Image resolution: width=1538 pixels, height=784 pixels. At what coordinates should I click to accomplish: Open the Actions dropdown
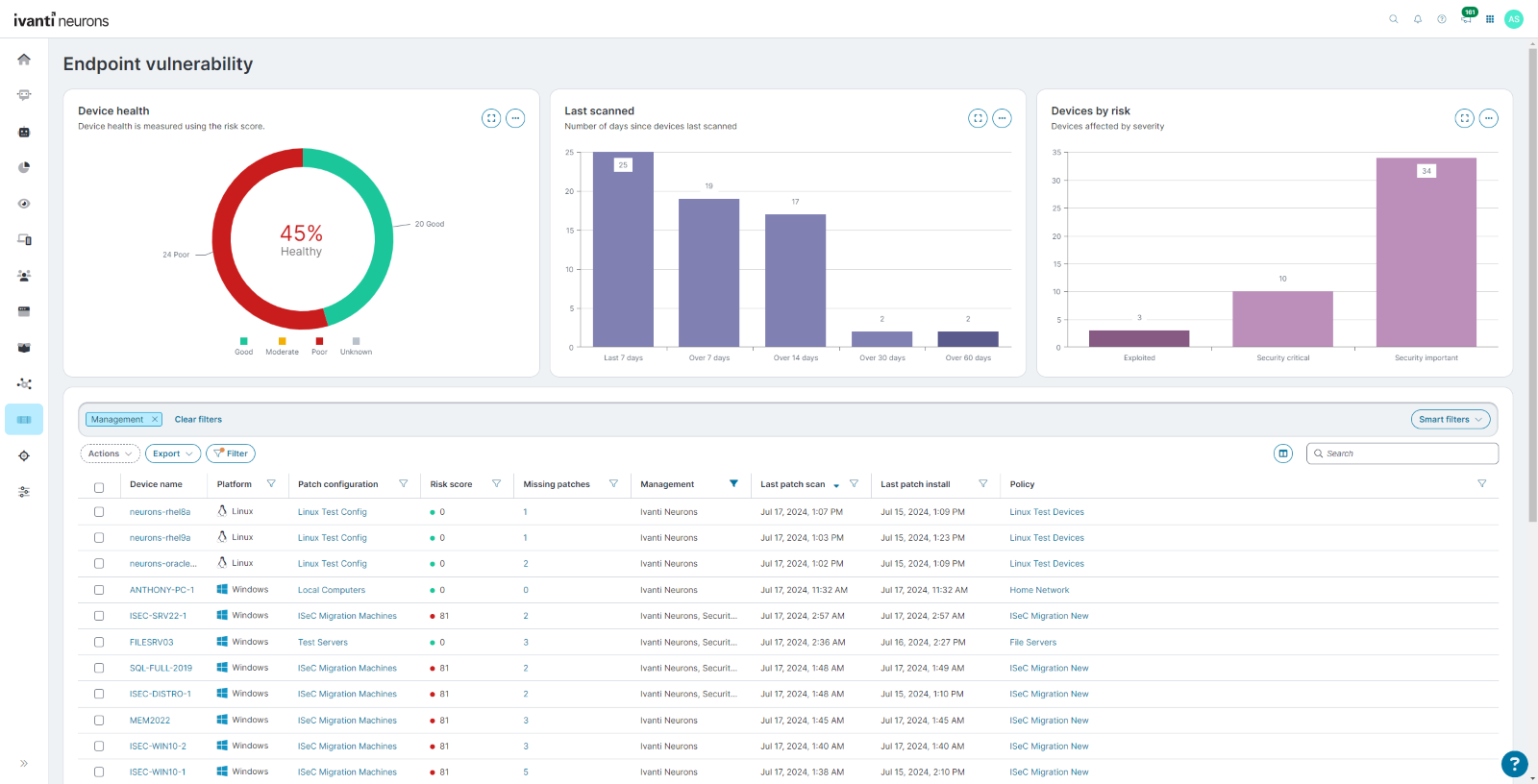point(110,453)
